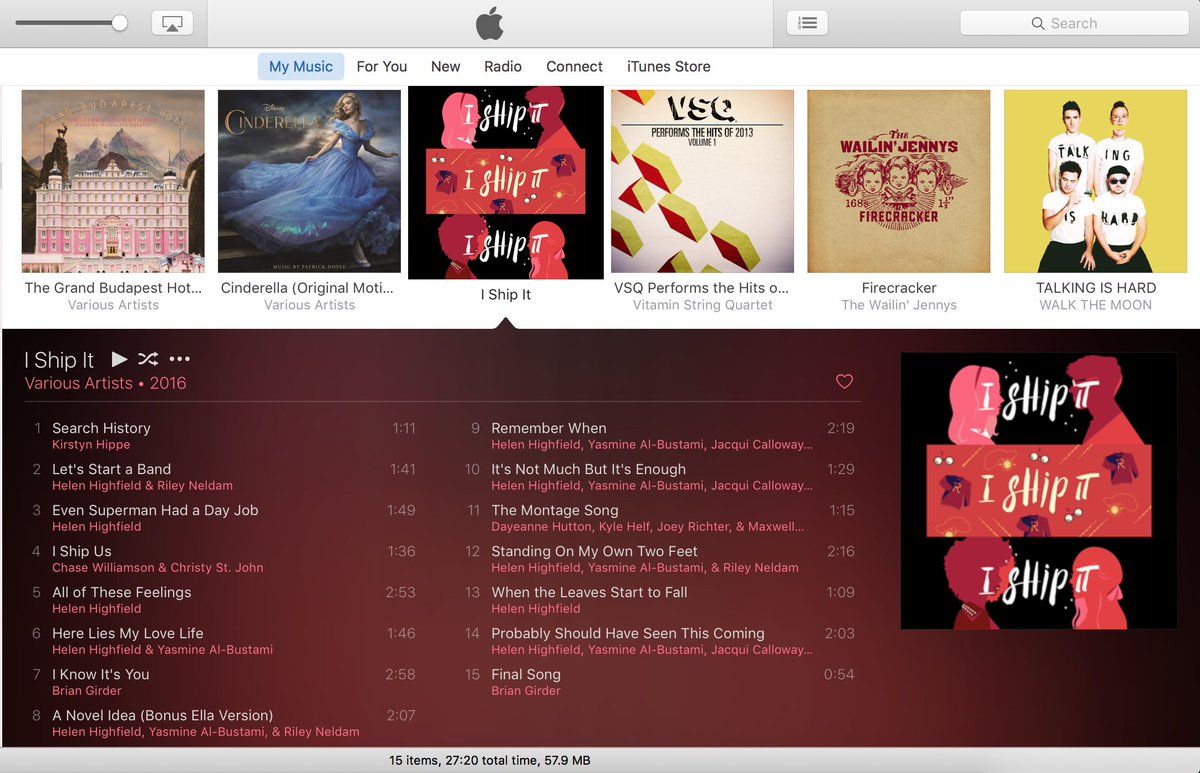1200x773 pixels.
Task: Open the Various Artists link under I Ship It
Action: click(x=78, y=383)
